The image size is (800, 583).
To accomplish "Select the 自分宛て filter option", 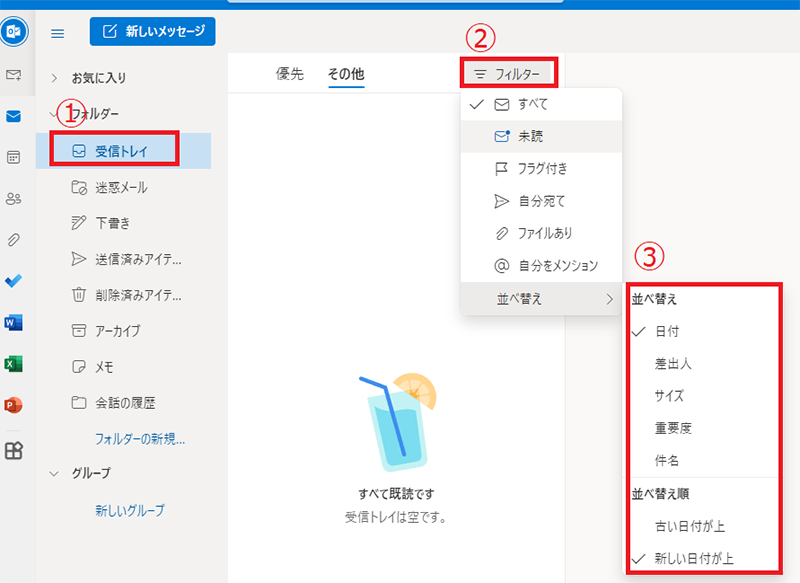I will pyautogui.click(x=541, y=201).
